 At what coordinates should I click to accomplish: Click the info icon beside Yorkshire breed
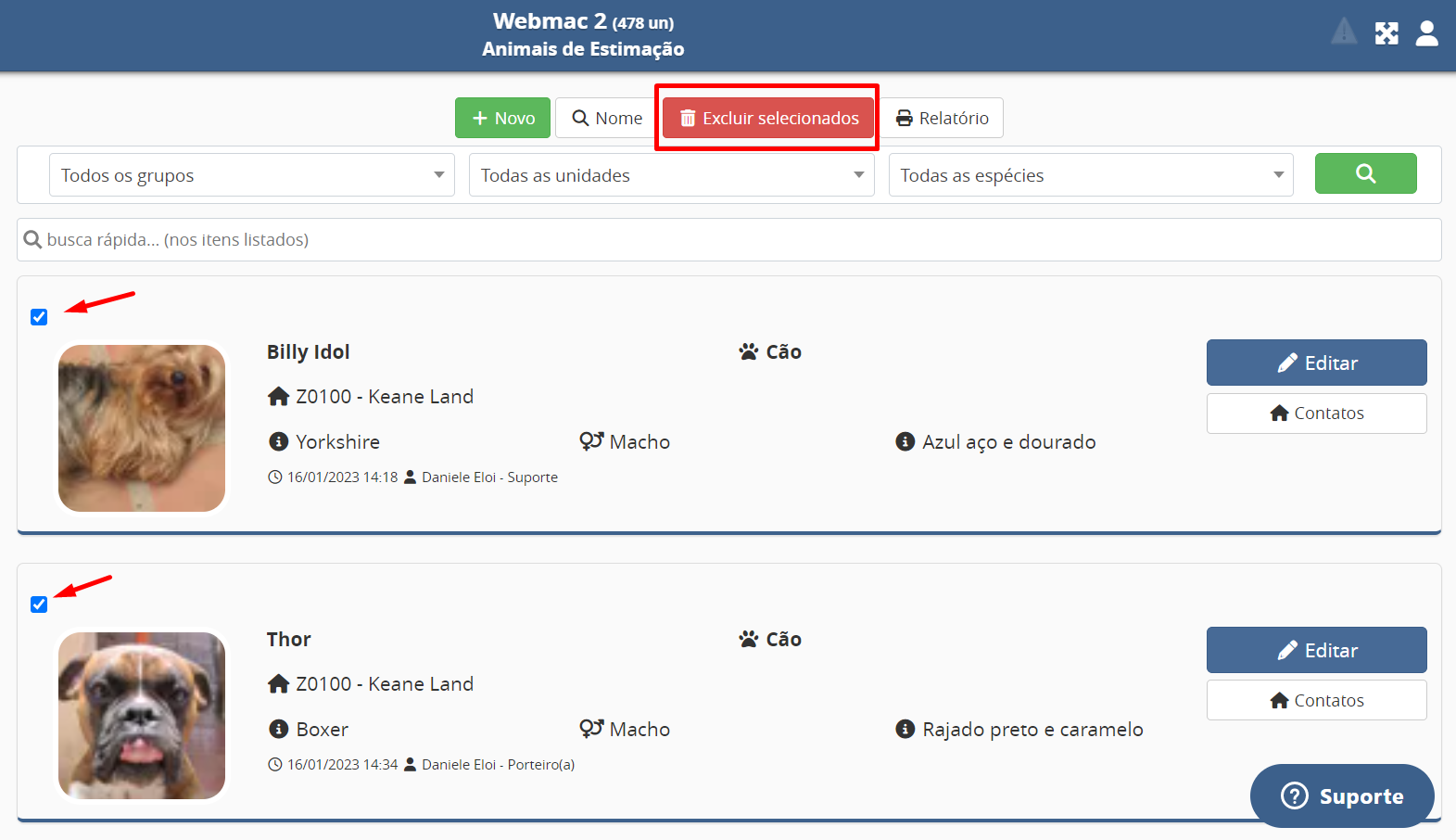[278, 441]
